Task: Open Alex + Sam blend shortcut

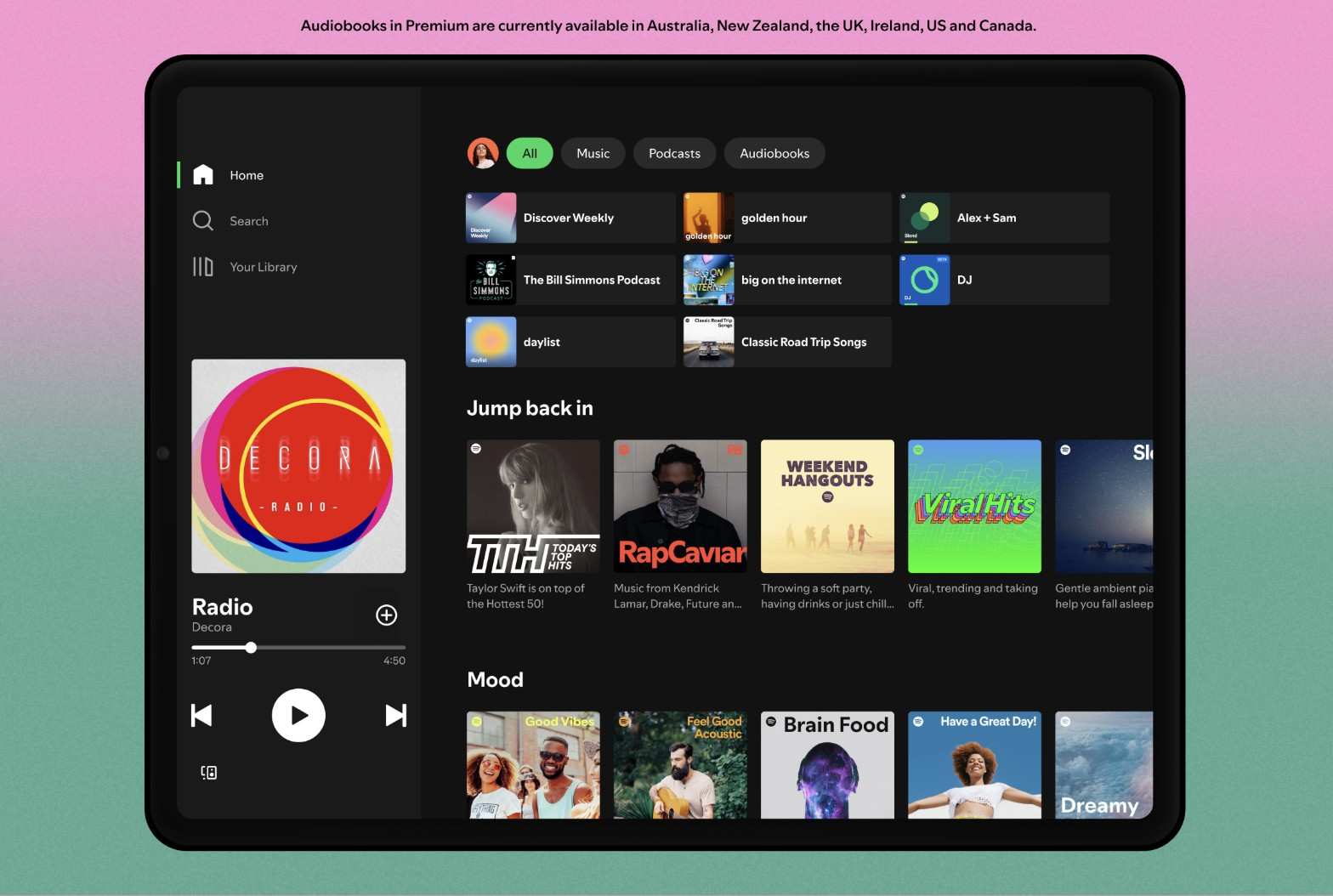Action: [x=1004, y=218]
